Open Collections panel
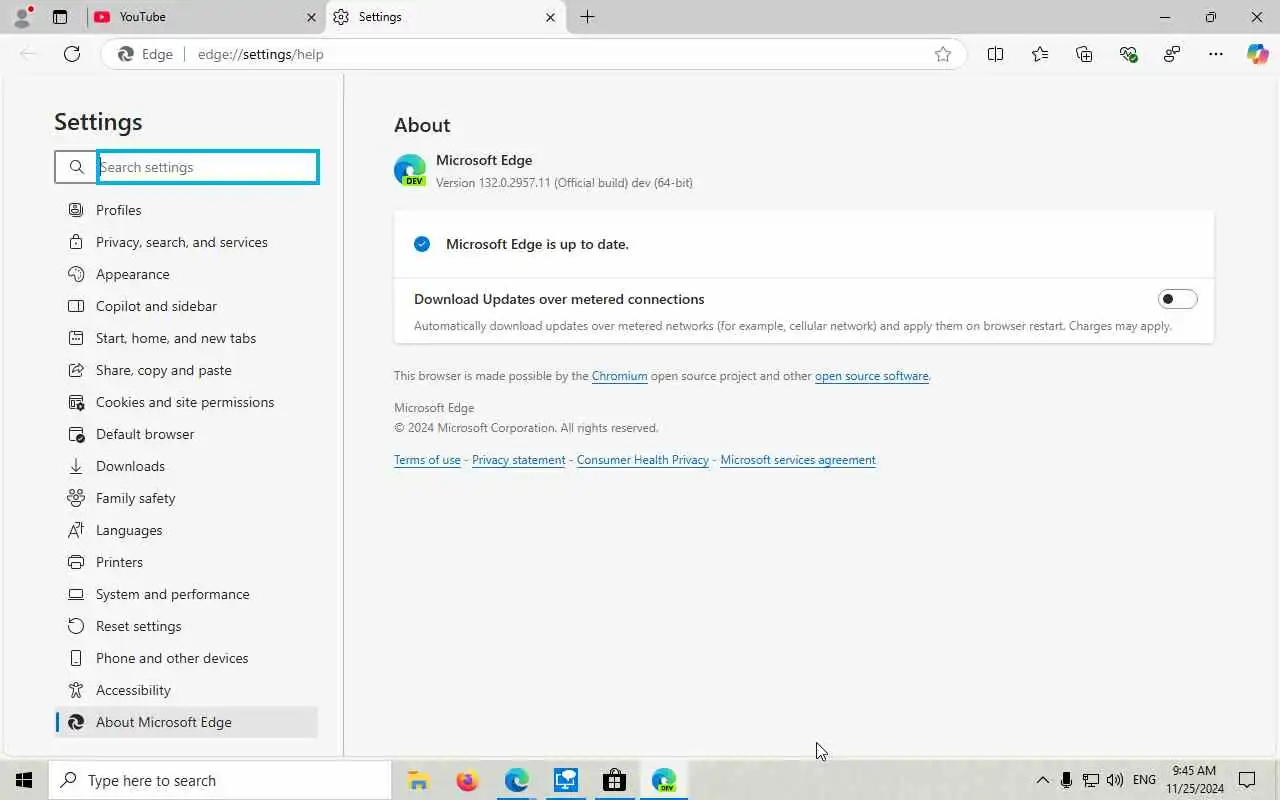 coord(1084,54)
